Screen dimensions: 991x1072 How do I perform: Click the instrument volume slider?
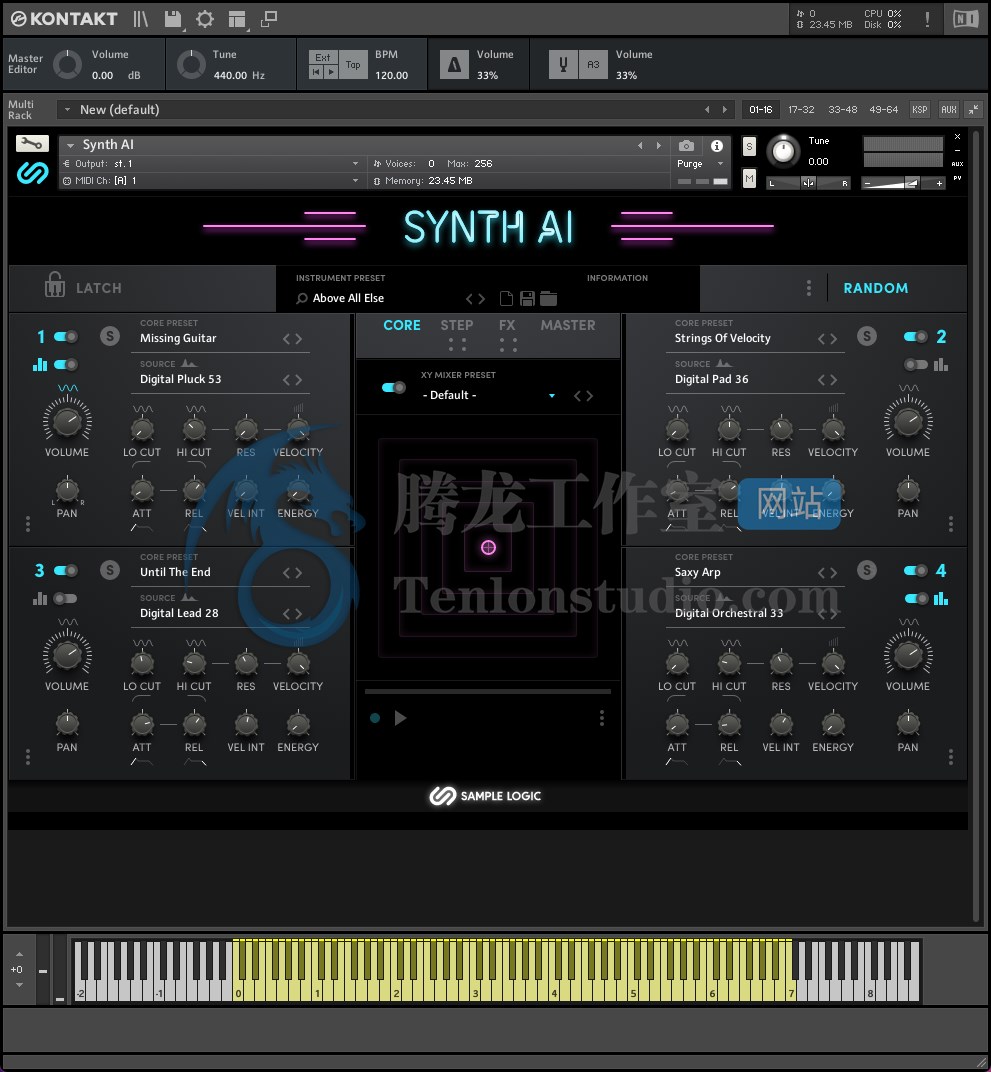904,183
